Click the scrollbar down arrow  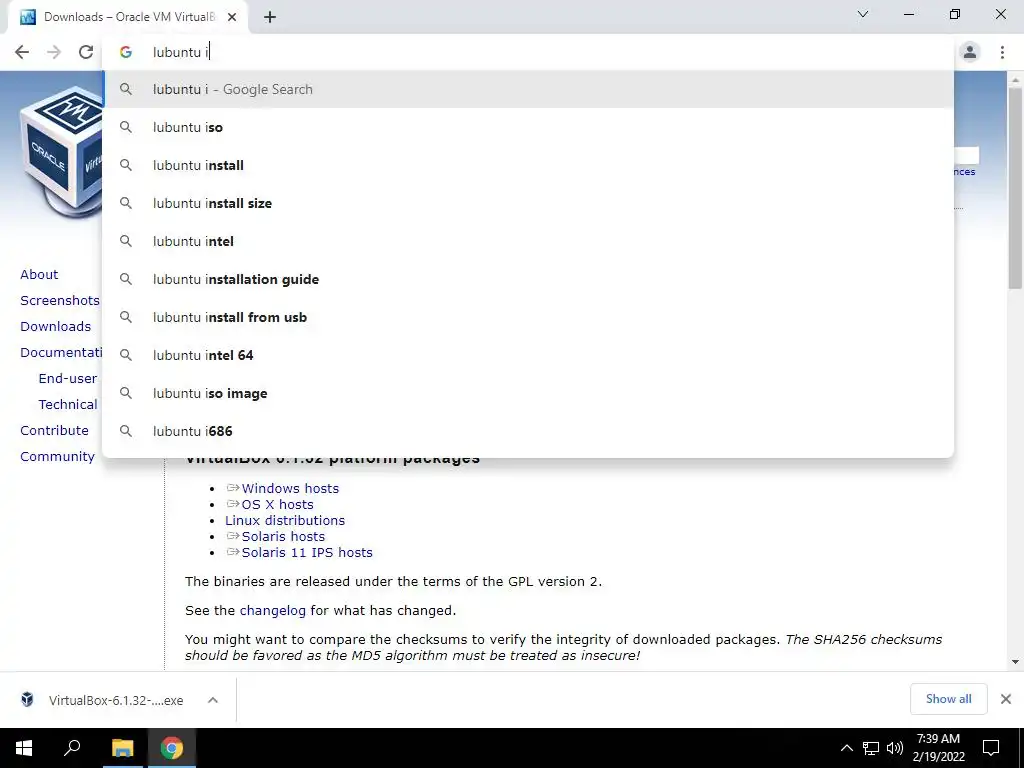[1015, 662]
